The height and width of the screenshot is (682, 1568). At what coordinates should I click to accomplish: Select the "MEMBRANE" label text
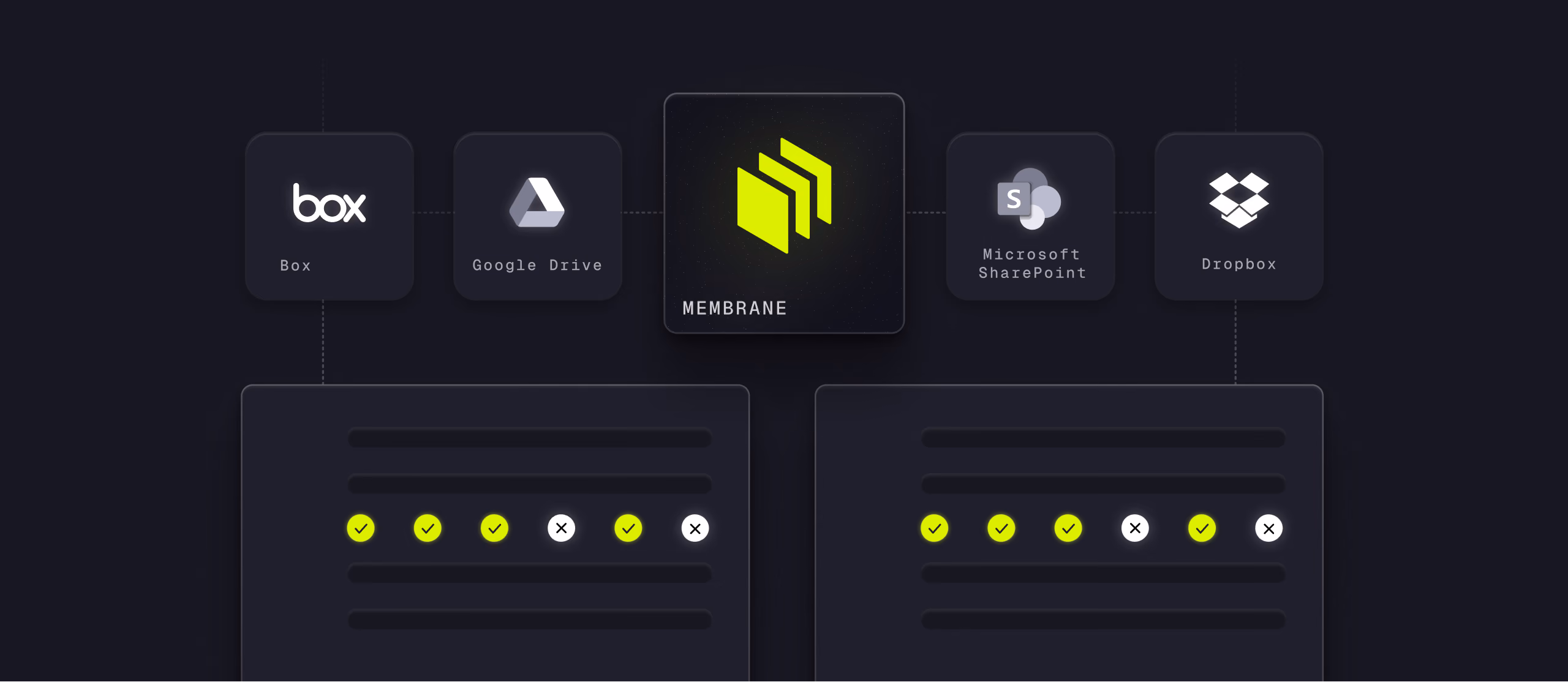735,308
